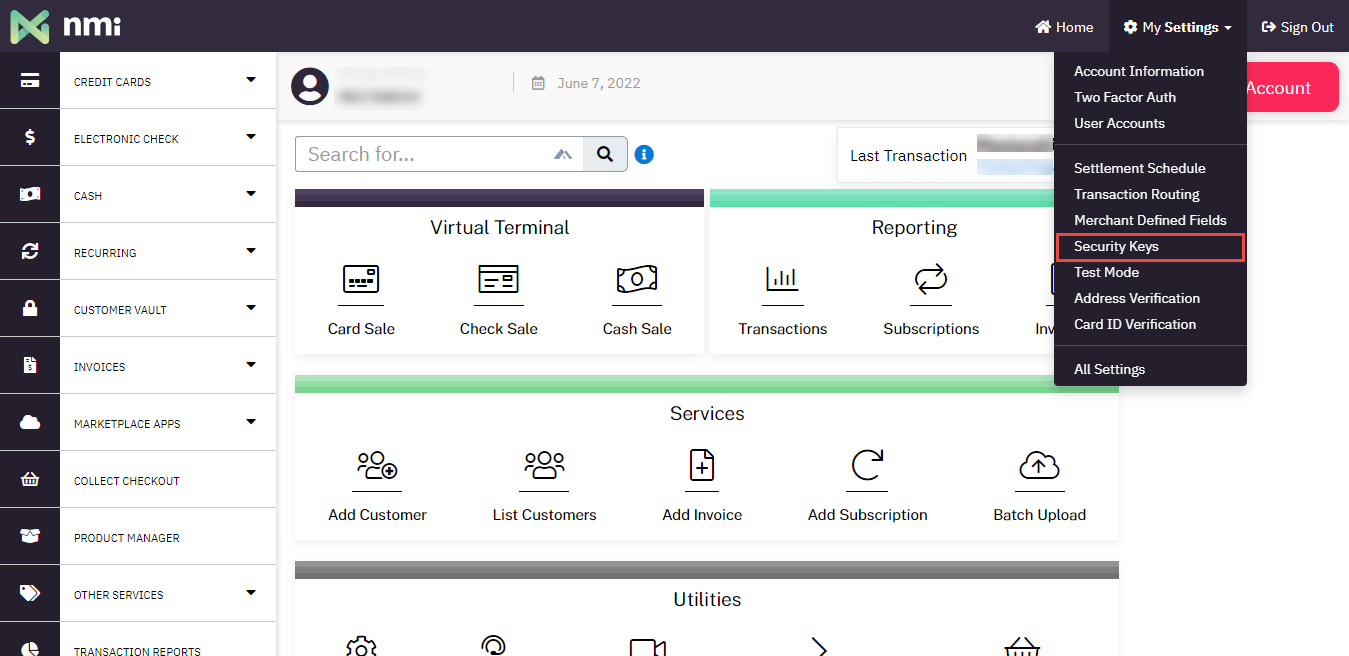Open the List Customers icon
The height and width of the screenshot is (656, 1349).
[x=544, y=467]
